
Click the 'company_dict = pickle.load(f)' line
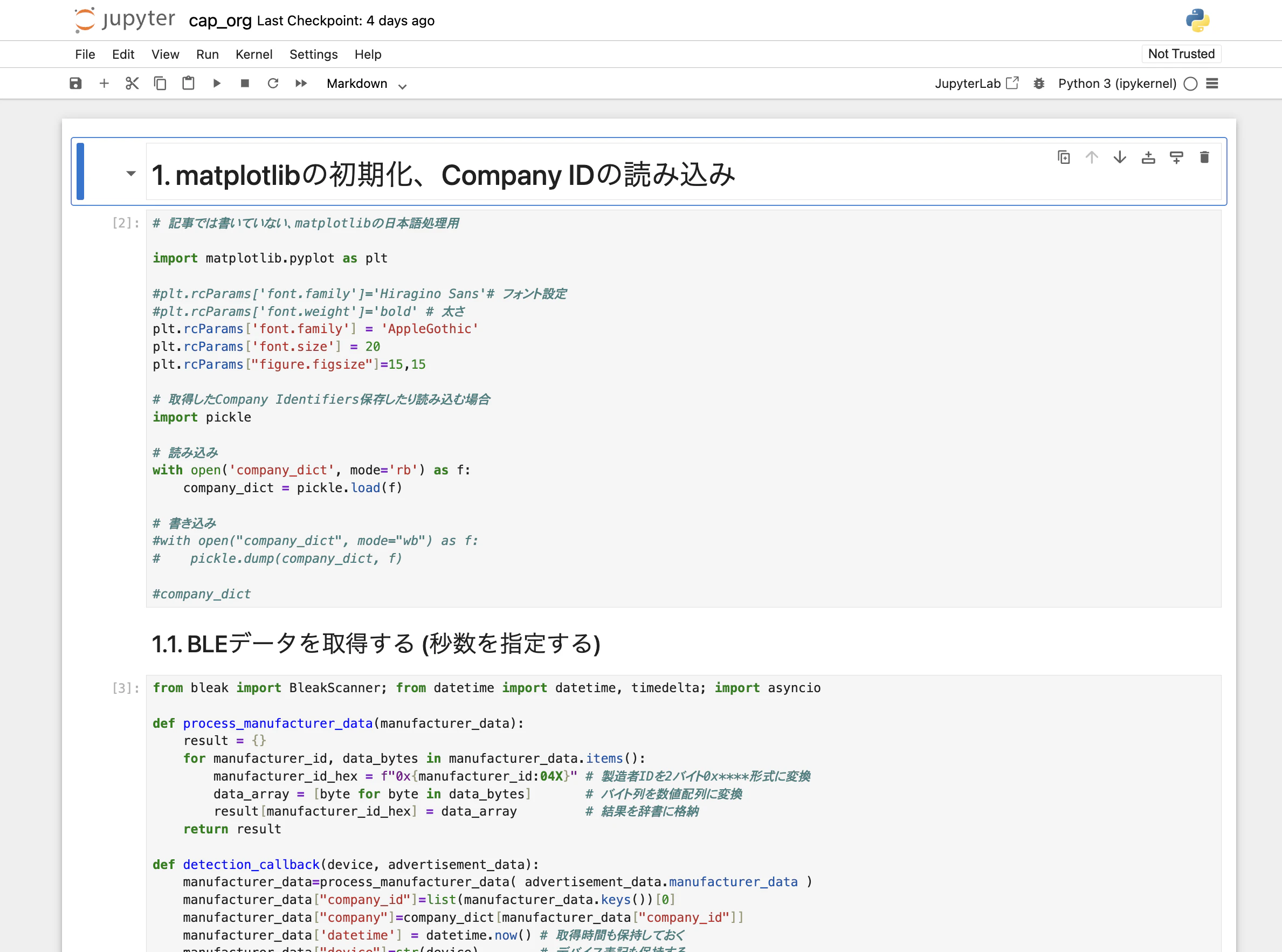(x=293, y=488)
